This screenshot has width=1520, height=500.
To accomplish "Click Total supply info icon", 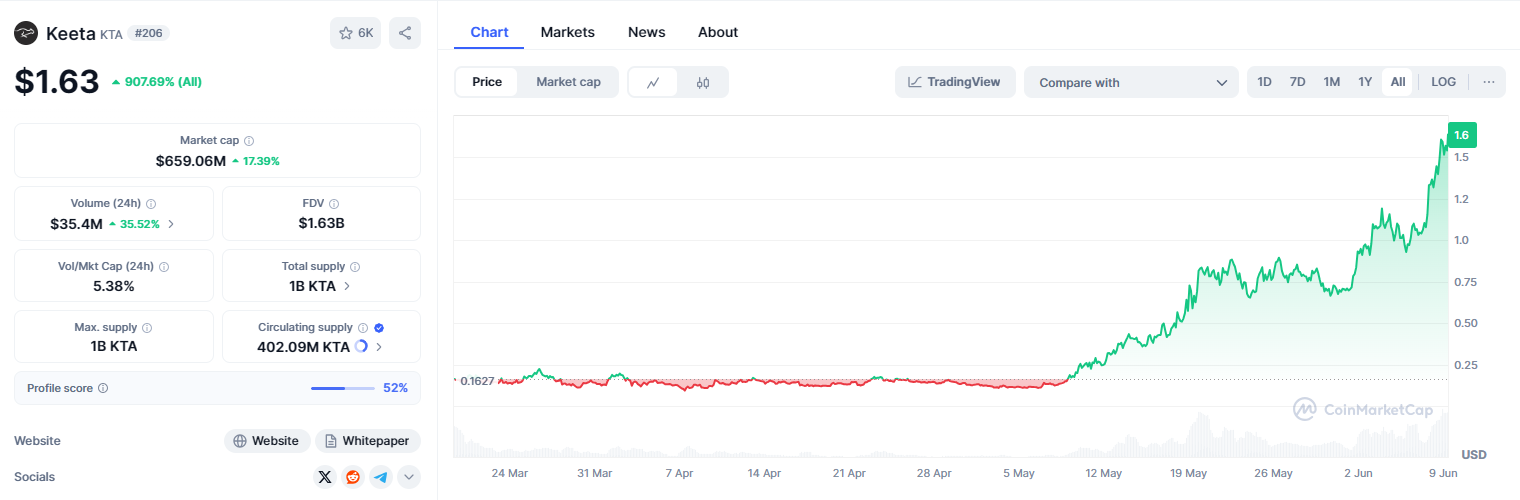I will point(355,267).
